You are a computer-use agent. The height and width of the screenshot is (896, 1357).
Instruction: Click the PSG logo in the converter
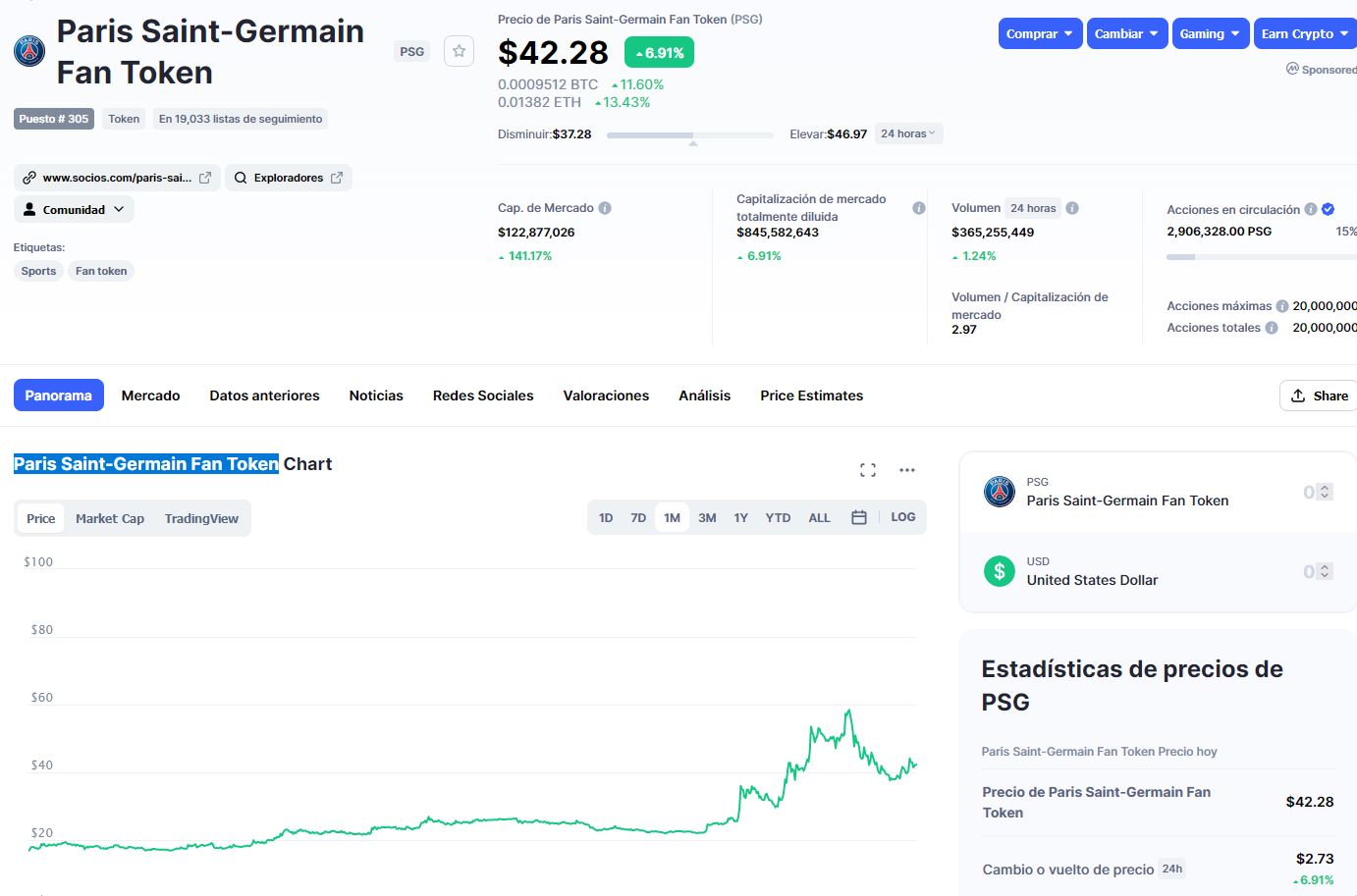click(1000, 492)
